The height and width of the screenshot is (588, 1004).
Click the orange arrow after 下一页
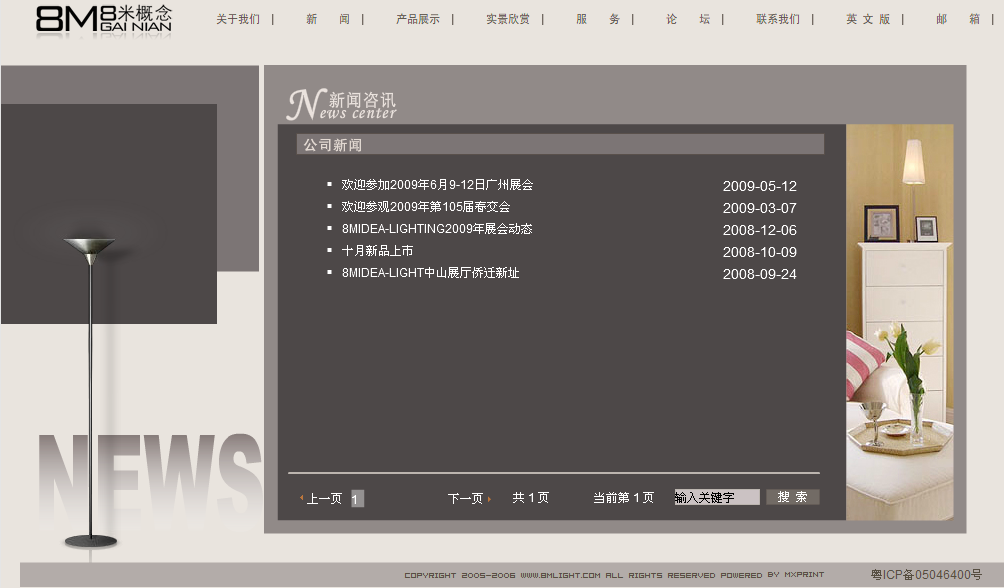(x=489, y=497)
